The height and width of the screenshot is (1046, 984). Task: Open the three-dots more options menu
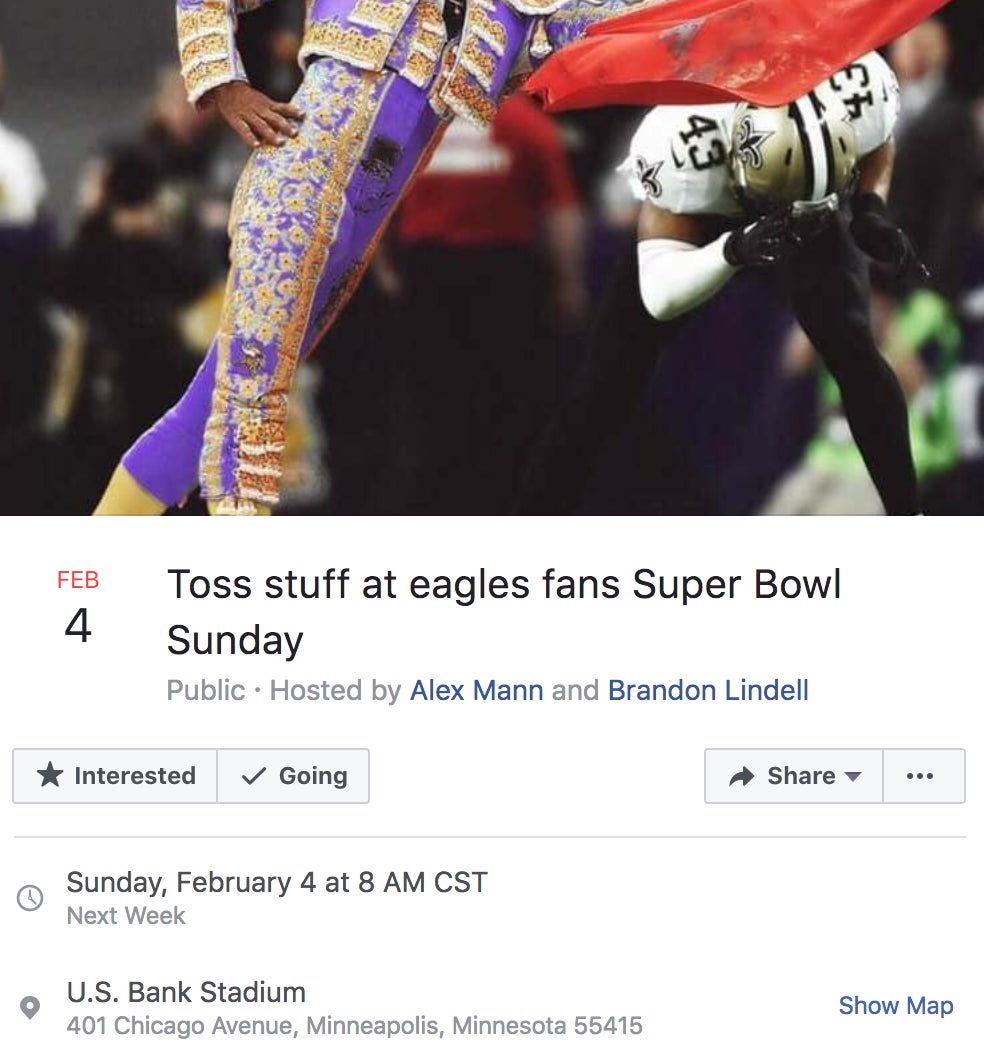click(923, 776)
